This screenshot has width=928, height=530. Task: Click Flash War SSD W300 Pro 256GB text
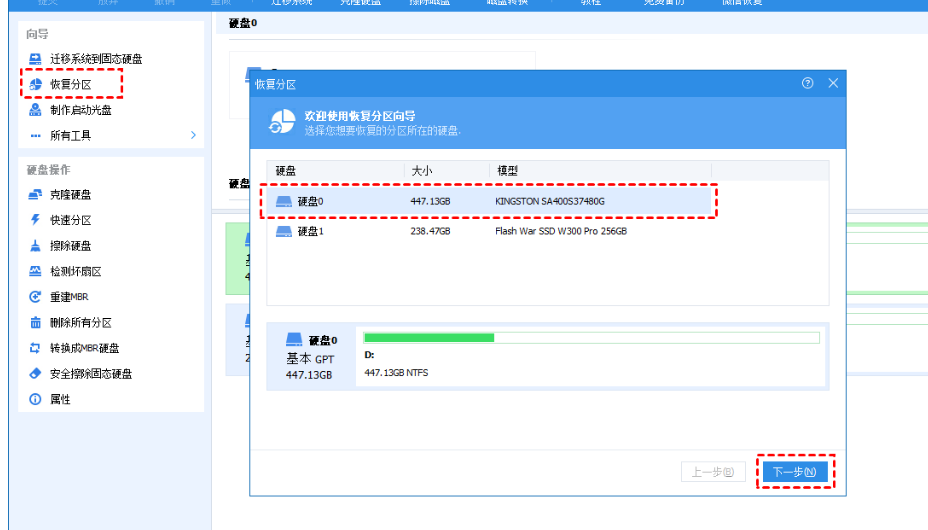(560, 231)
